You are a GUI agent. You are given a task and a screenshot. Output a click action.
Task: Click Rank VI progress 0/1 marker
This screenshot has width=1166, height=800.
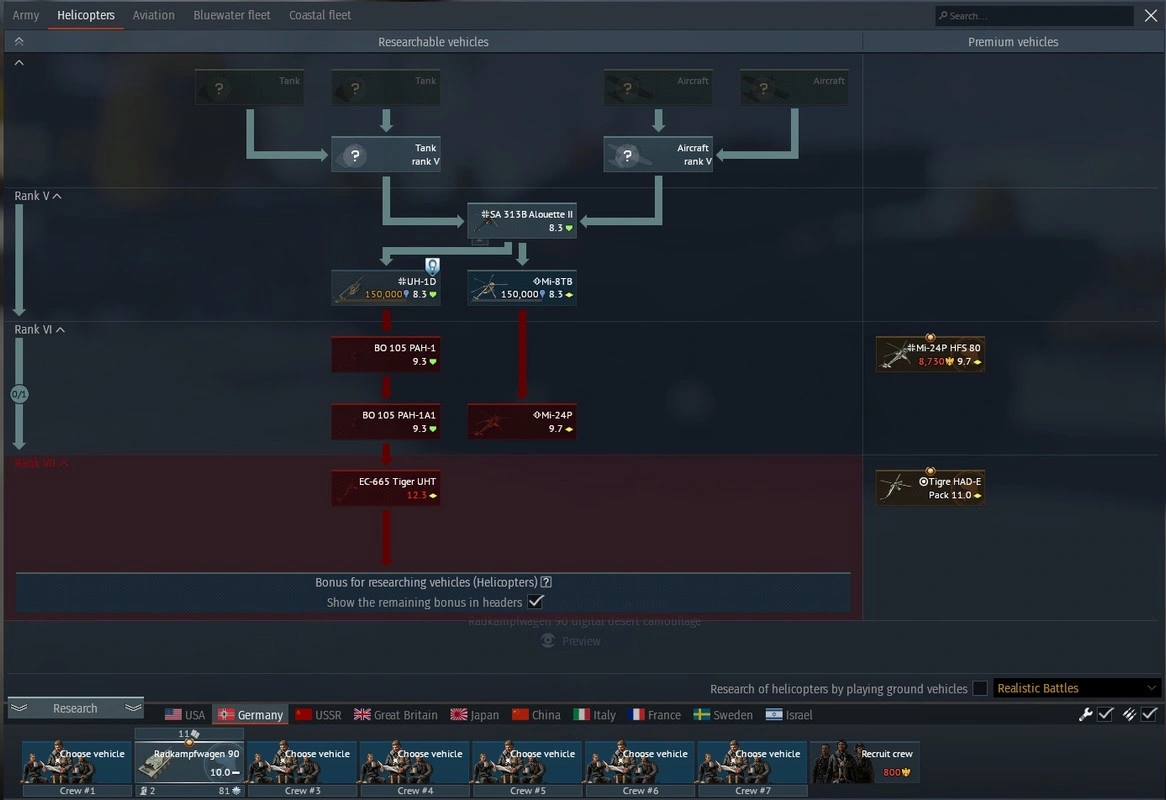(x=19, y=394)
